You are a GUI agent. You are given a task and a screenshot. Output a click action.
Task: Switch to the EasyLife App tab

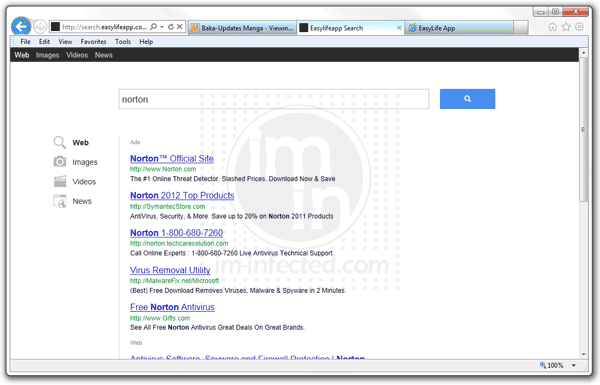point(459,28)
